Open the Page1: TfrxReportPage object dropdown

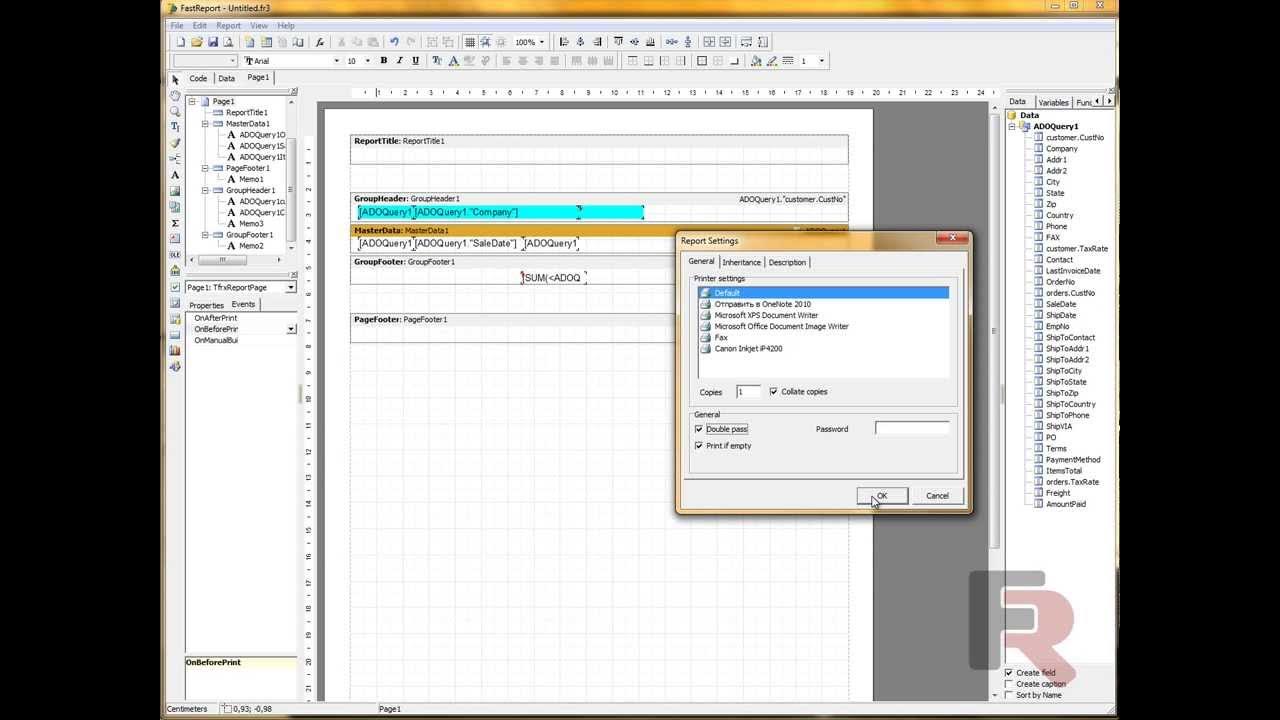[291, 288]
